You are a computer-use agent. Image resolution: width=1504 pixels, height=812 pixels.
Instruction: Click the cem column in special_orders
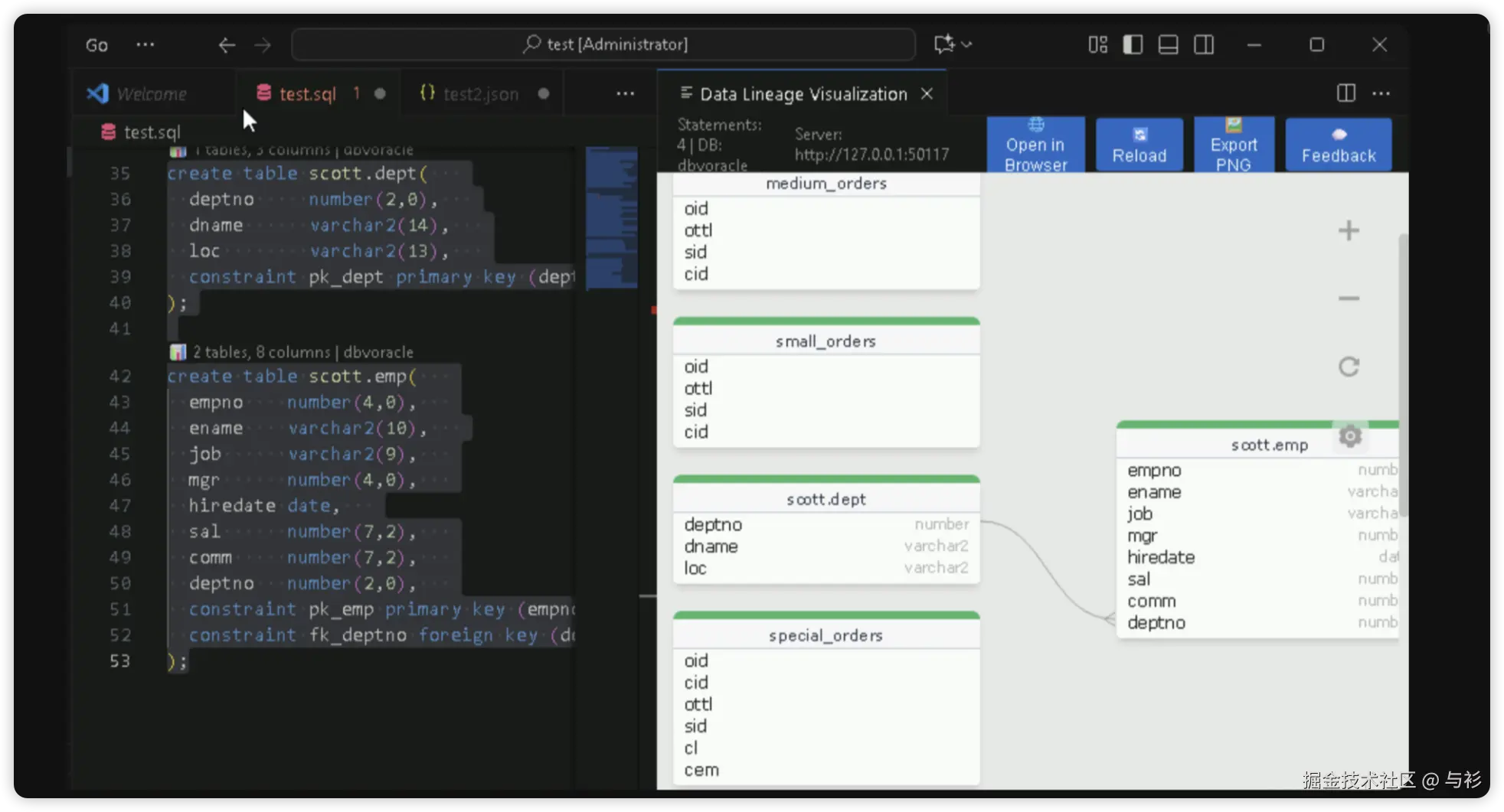click(x=826, y=770)
